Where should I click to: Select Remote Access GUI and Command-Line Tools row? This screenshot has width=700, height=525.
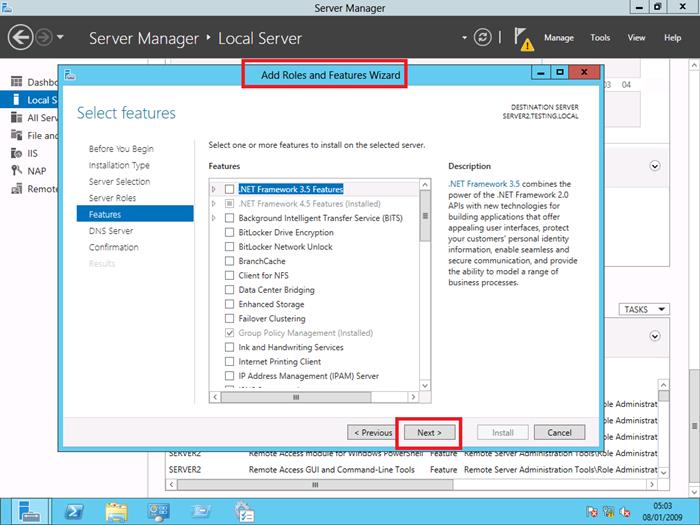[413, 470]
